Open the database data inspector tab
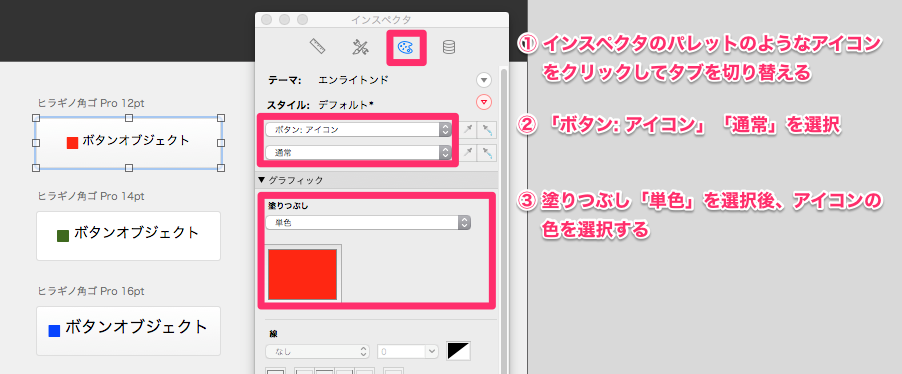Image resolution: width=902 pixels, height=374 pixels. click(x=449, y=47)
